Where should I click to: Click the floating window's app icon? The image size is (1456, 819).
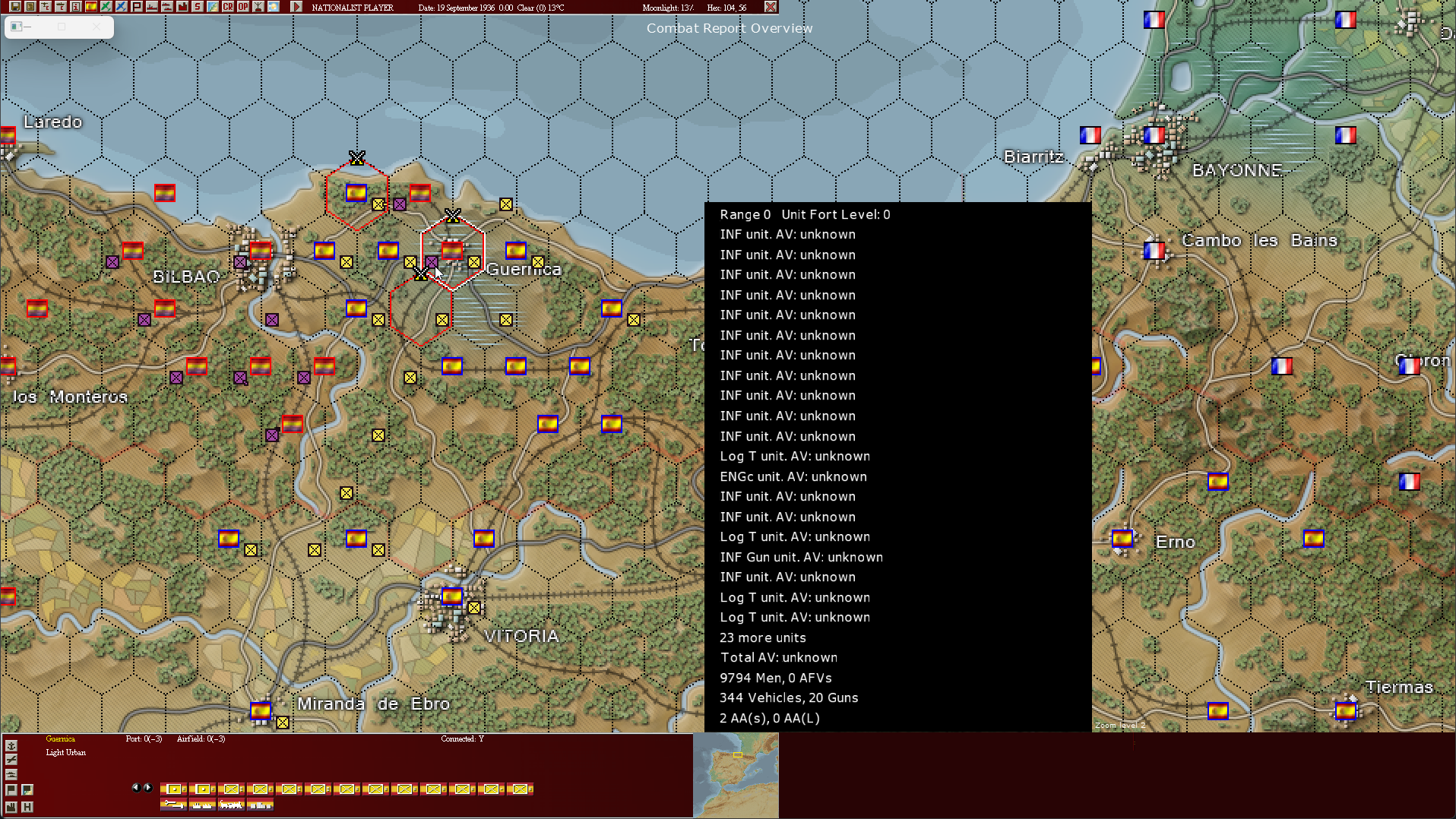pyautogui.click(x=16, y=27)
